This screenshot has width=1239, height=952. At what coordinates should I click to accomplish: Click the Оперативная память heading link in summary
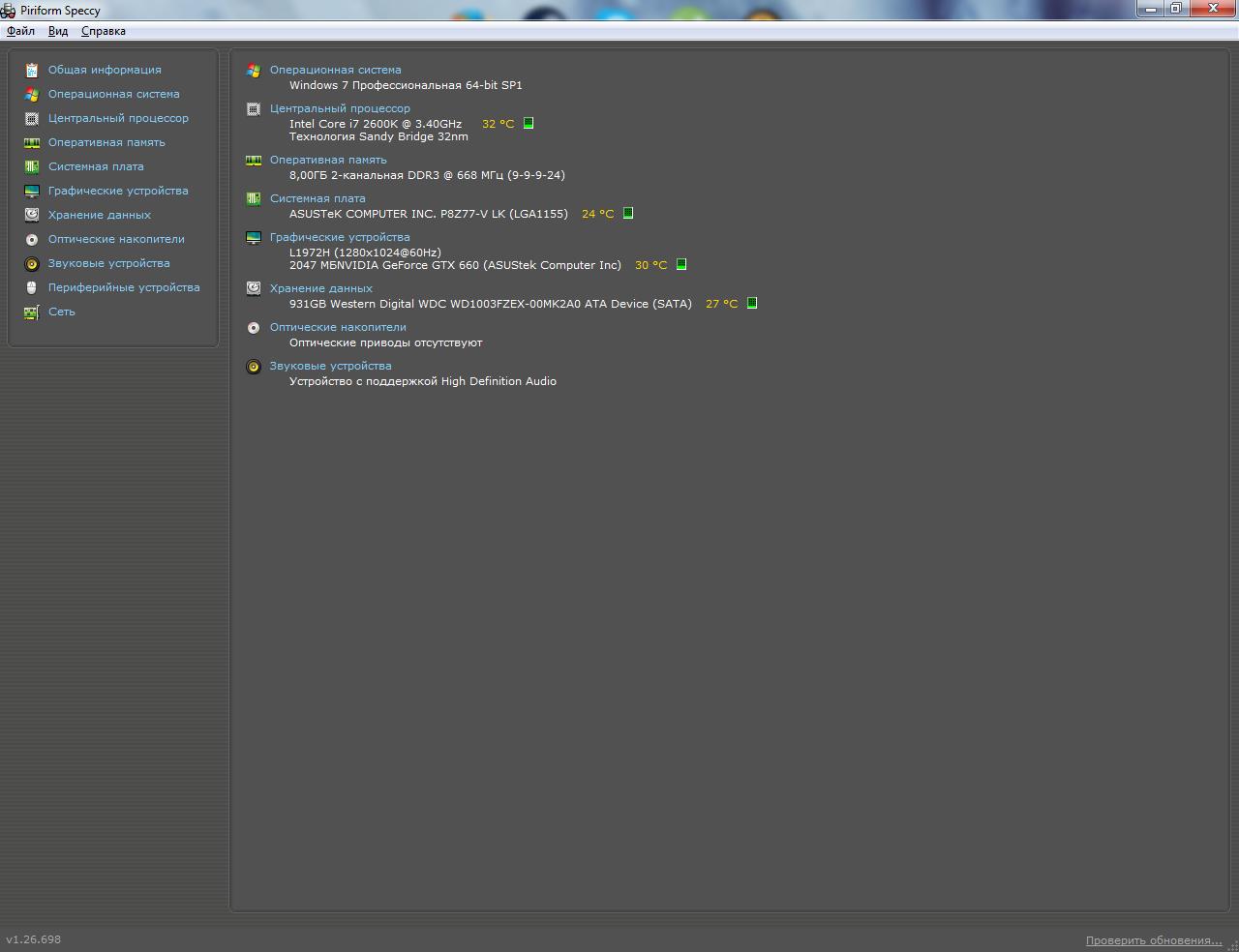click(x=328, y=160)
